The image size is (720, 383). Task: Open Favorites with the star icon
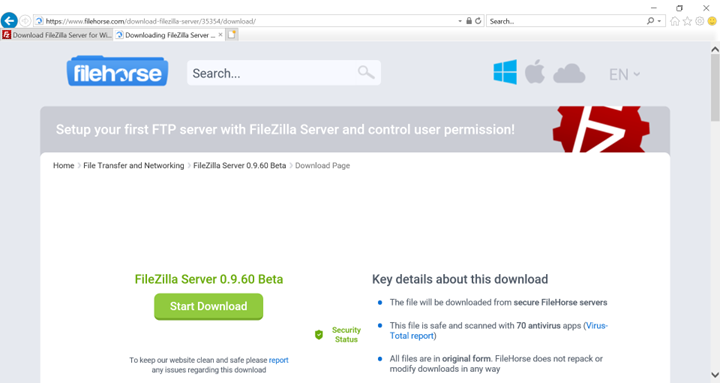[x=687, y=21]
